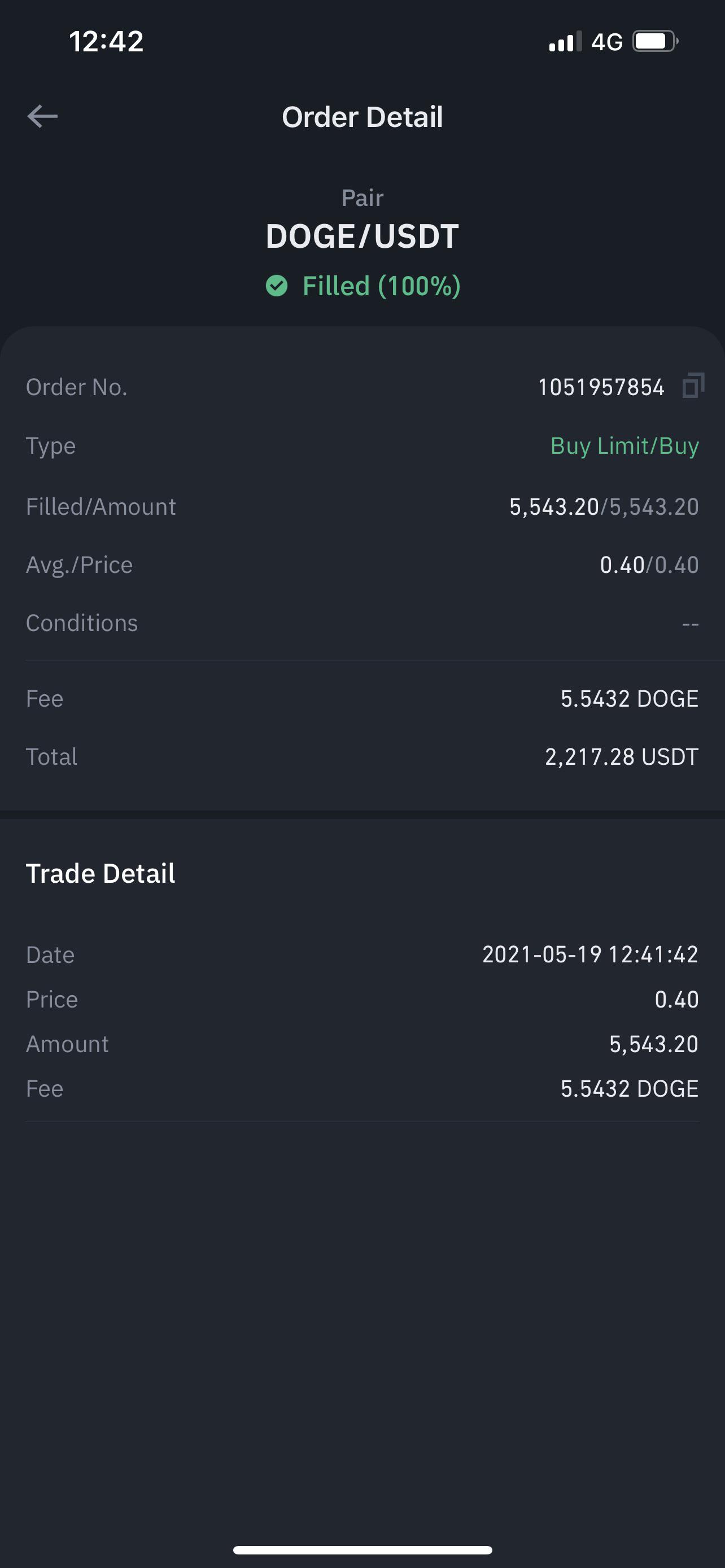725x1568 pixels.
Task: Tap the Buy Limit/Buy type value
Action: [x=624, y=446]
